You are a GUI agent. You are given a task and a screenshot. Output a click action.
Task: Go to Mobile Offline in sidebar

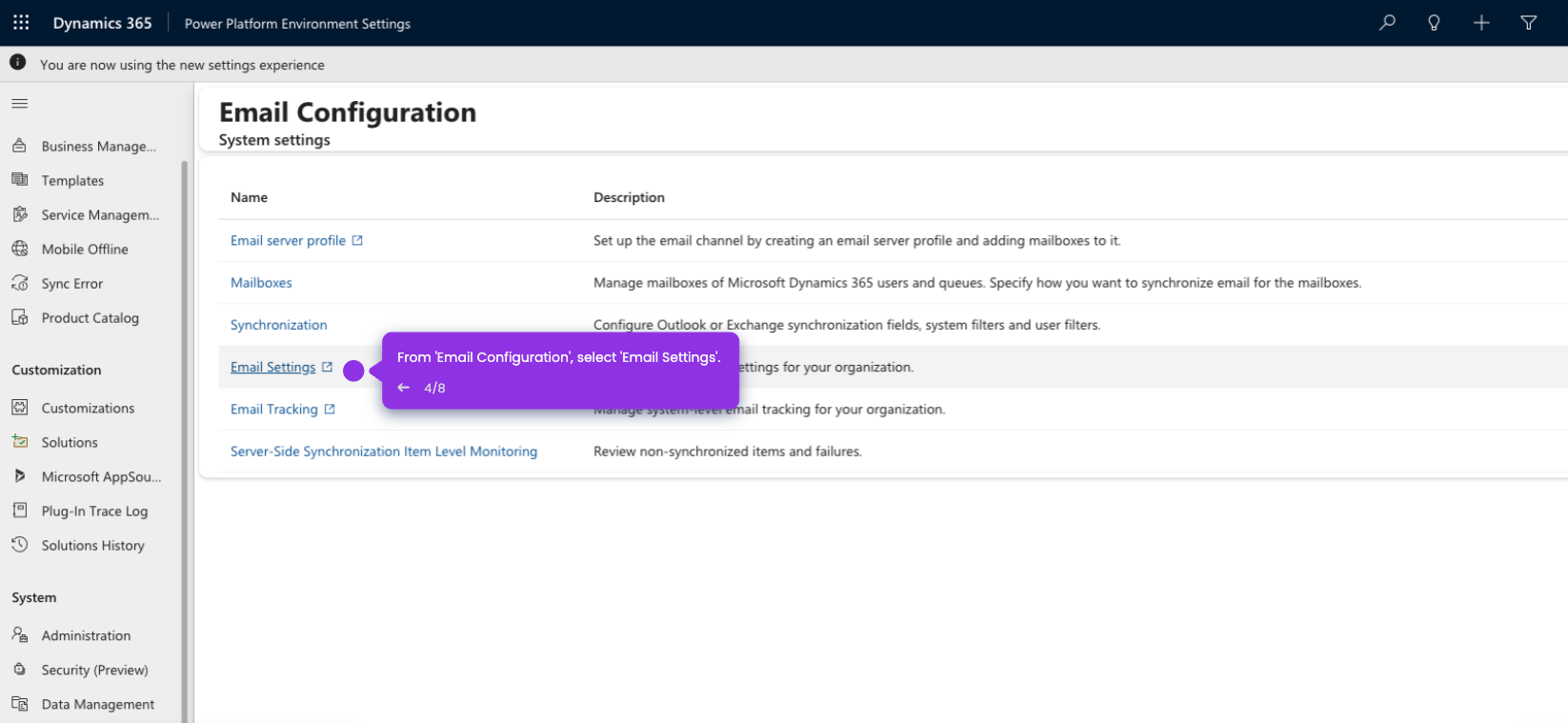coord(85,249)
